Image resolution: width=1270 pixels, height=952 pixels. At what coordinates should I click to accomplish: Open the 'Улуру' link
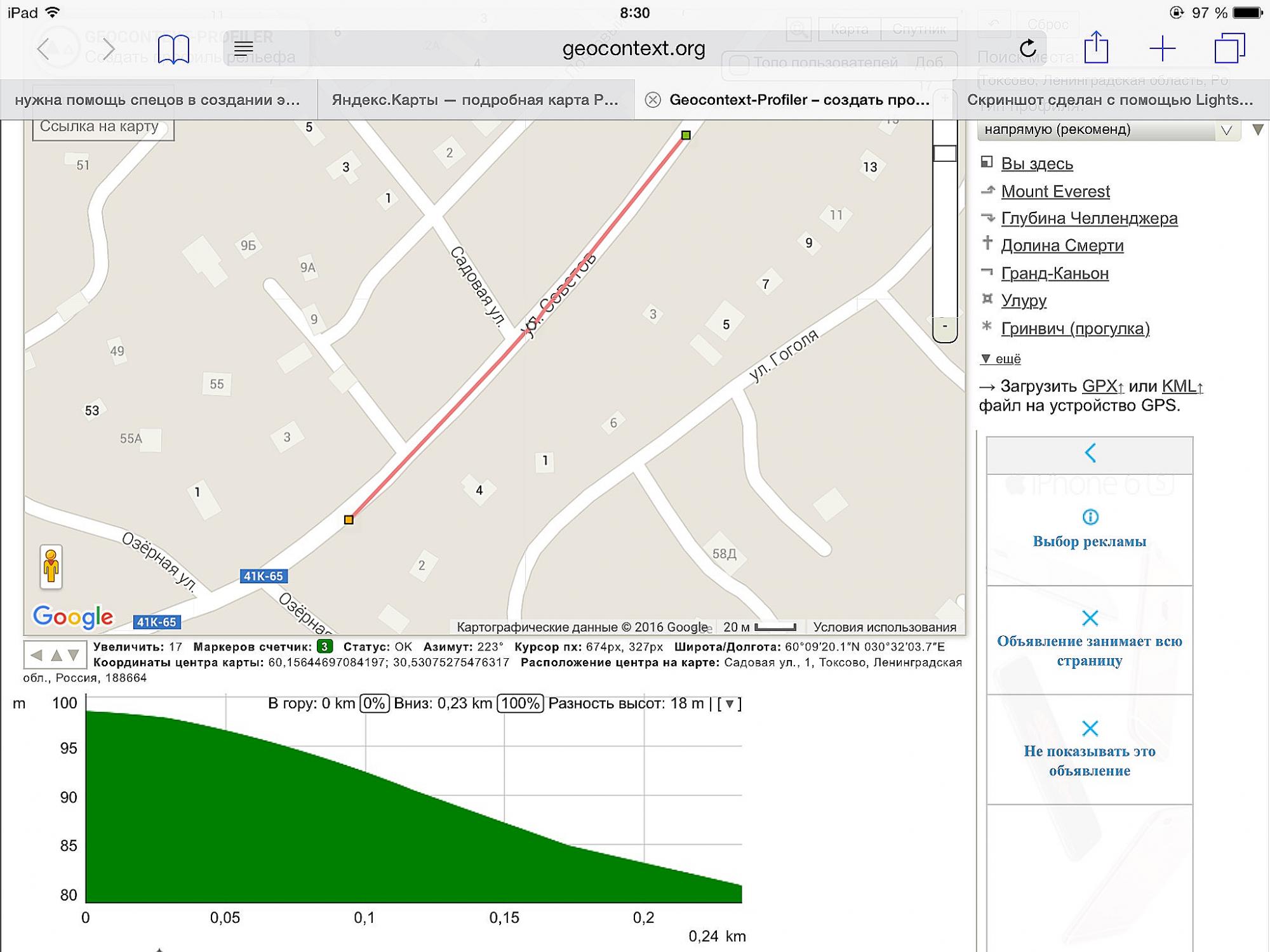(x=1024, y=301)
